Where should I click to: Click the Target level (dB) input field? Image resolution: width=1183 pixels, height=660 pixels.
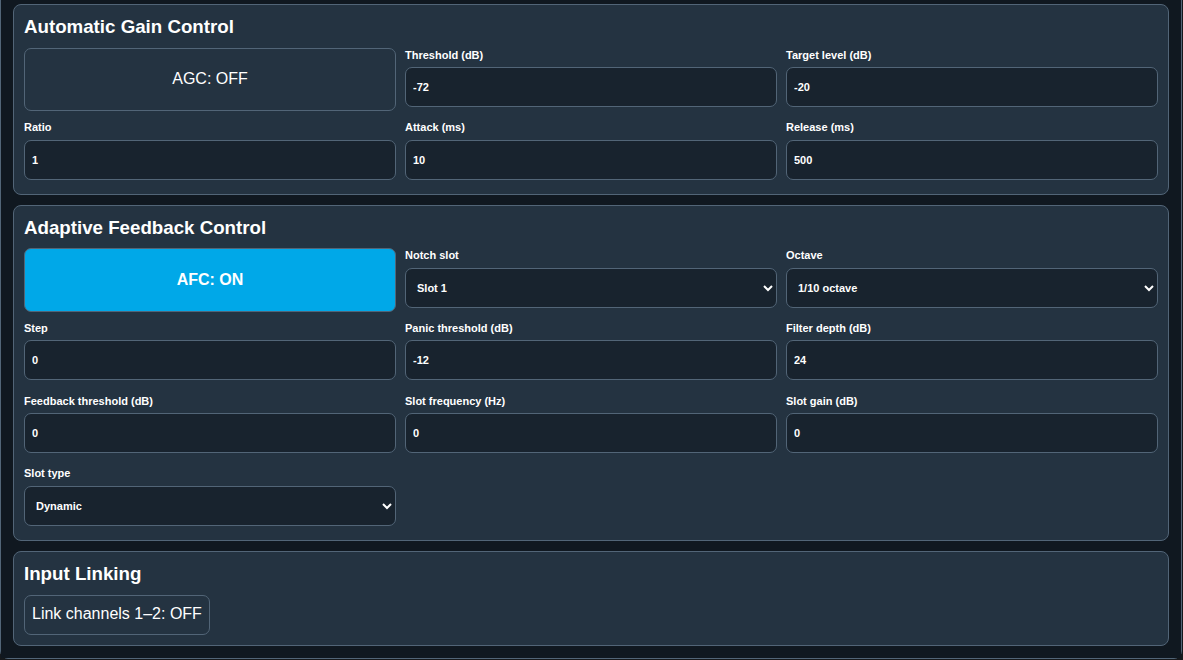tap(972, 87)
